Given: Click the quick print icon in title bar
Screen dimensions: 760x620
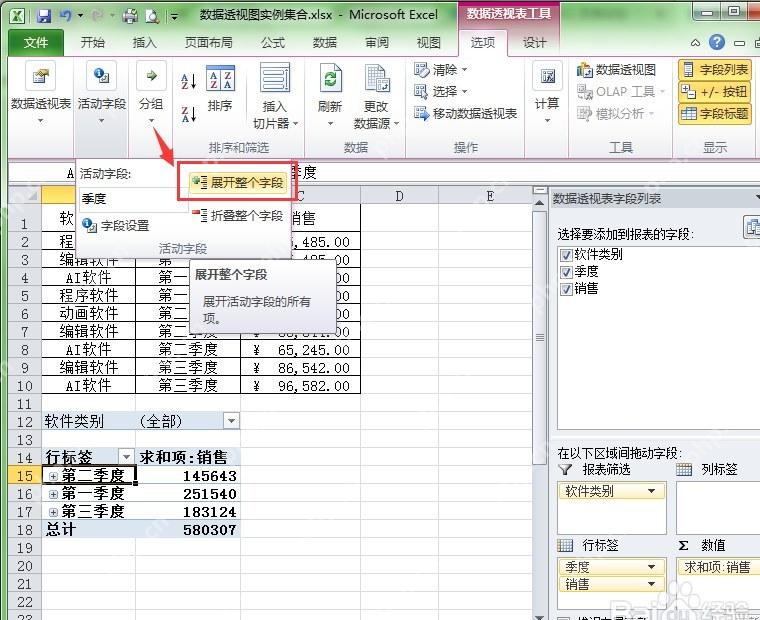Looking at the screenshot, I should point(129,16).
